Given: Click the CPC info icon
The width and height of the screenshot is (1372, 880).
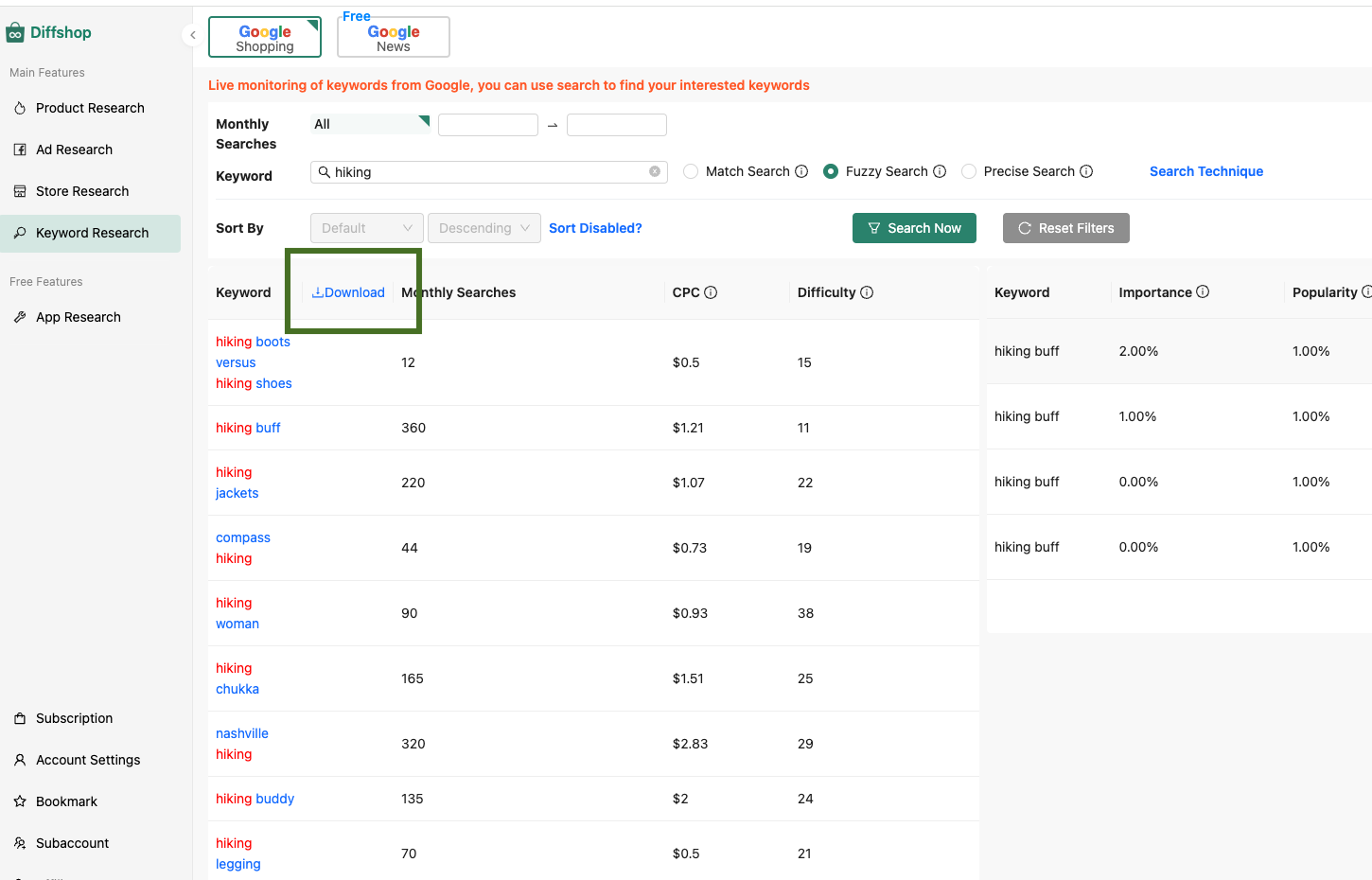Looking at the screenshot, I should pos(712,291).
